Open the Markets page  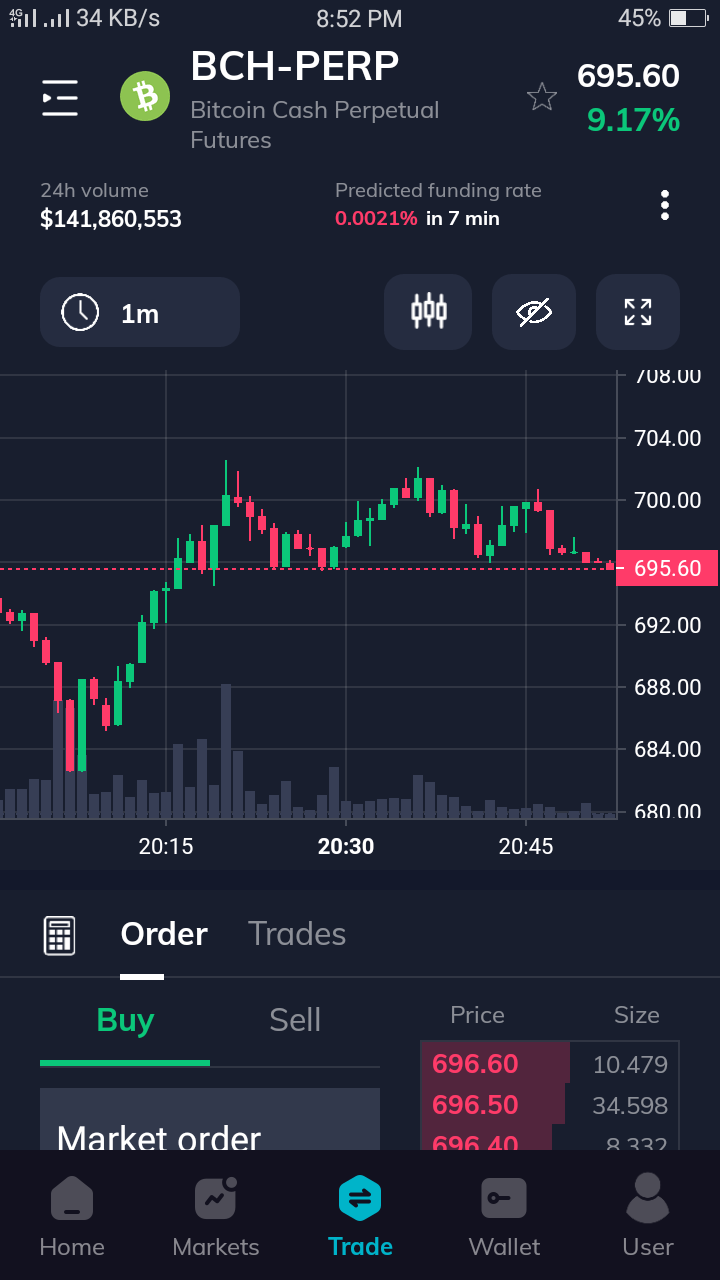[216, 1216]
